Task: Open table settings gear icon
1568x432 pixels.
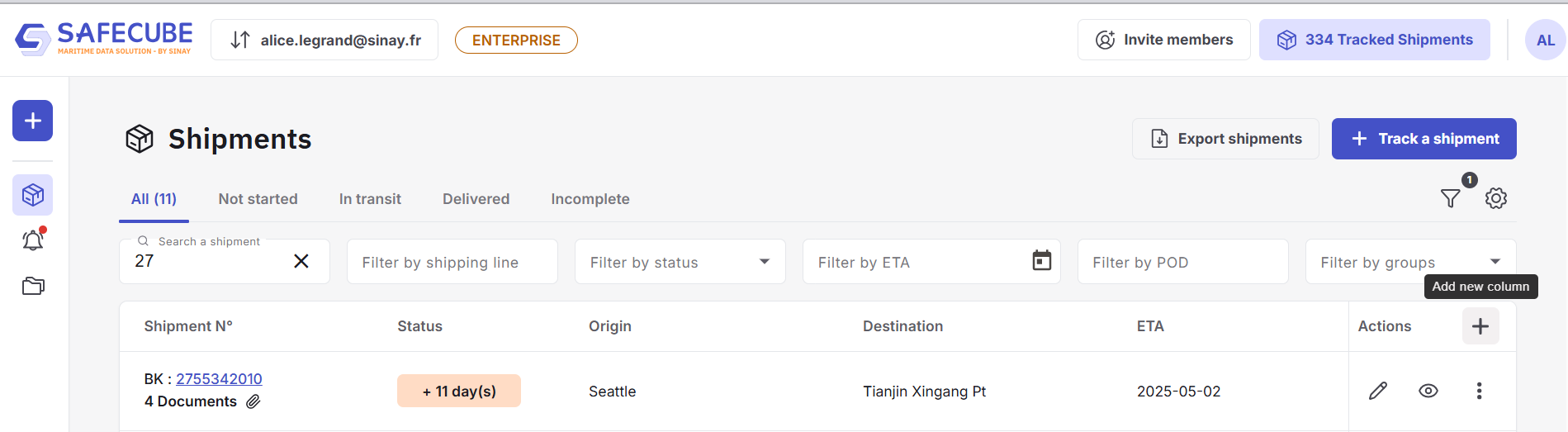Action: (1496, 198)
